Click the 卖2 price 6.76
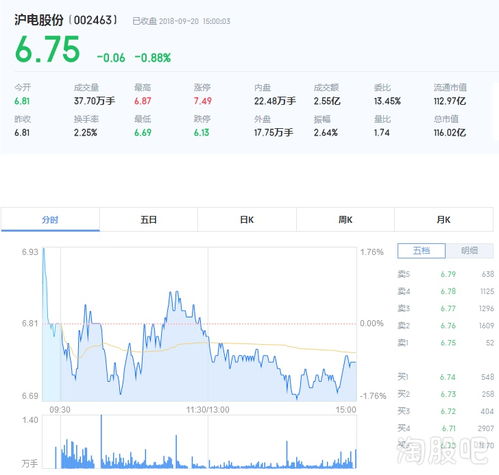This screenshot has width=499, height=475. pyautogui.click(x=448, y=326)
